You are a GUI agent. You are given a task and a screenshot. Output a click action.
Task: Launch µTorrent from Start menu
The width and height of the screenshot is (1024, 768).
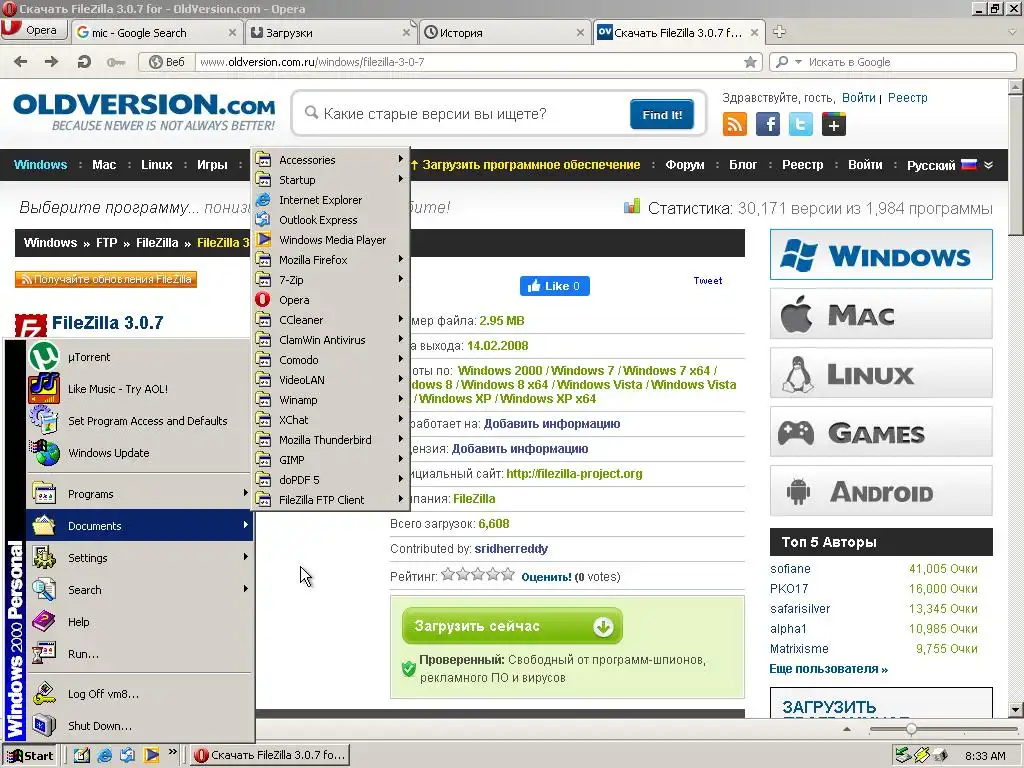pos(140,357)
